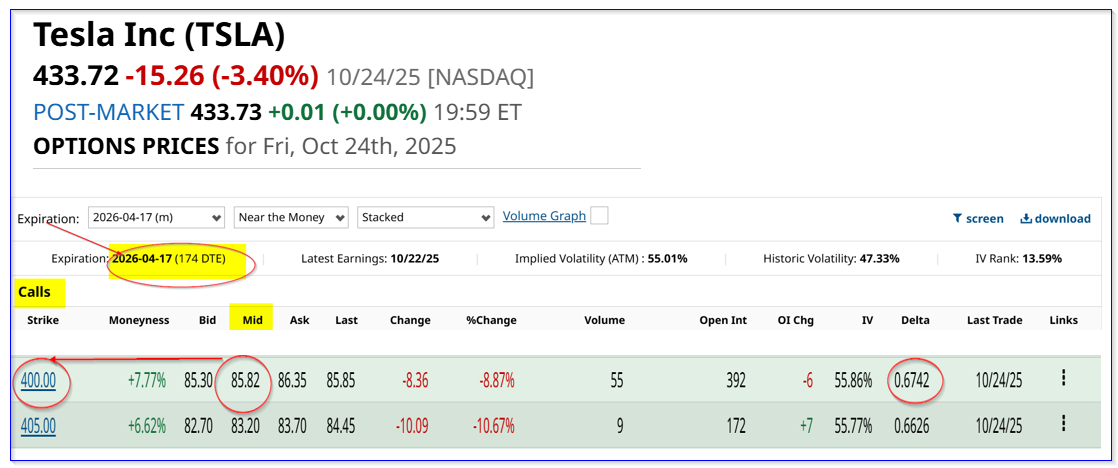Open the 405.00 strike link
The height and width of the screenshot is (468, 1118).
click(38, 426)
